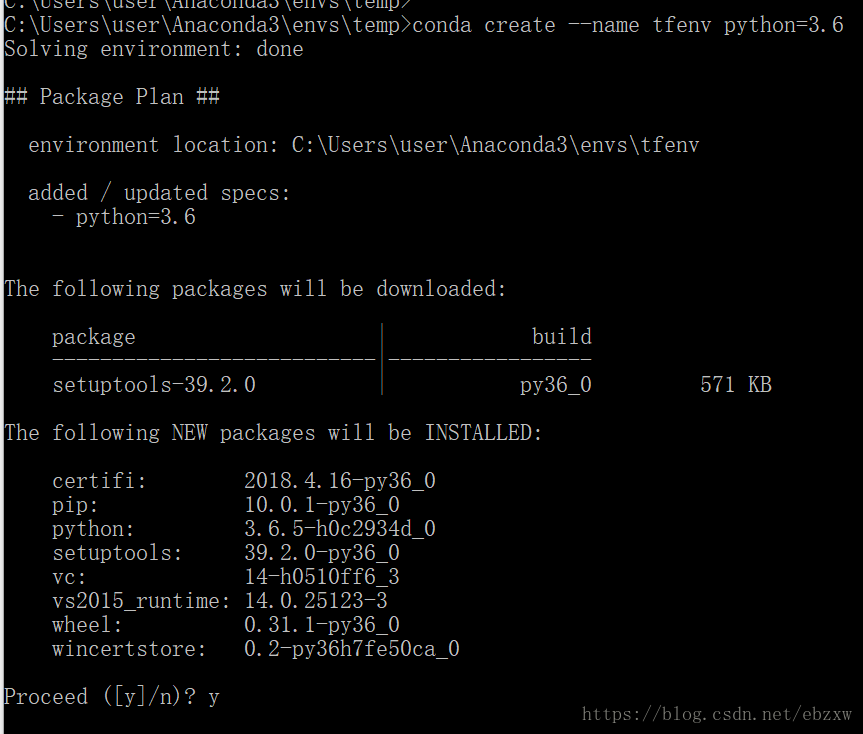Click the '571 KB' size value
Image resolution: width=863 pixels, height=734 pixels.
click(x=736, y=385)
